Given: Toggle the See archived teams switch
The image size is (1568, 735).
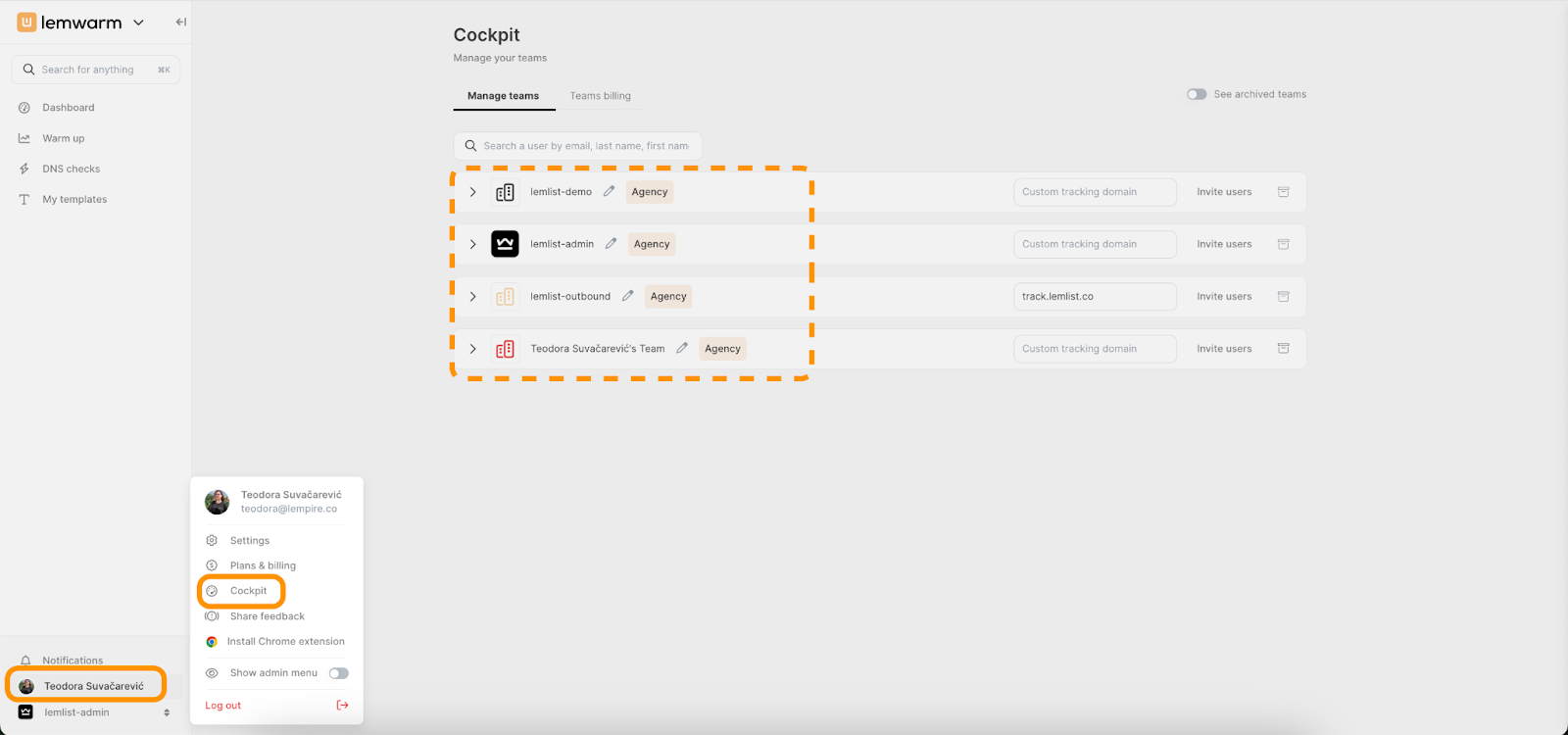Looking at the screenshot, I should click(1197, 94).
